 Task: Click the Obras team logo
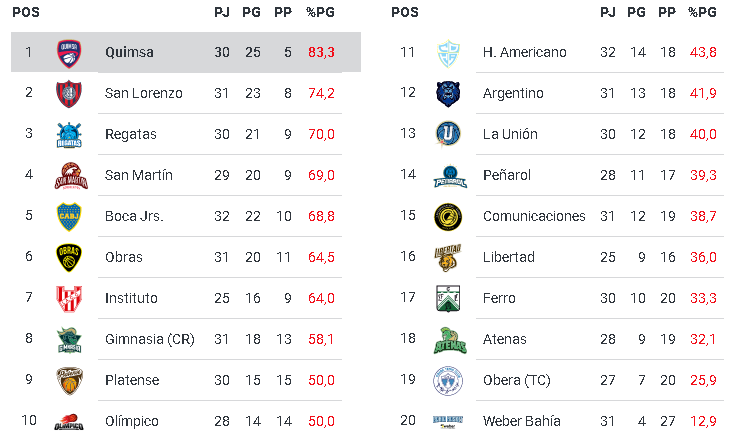[x=69, y=257]
